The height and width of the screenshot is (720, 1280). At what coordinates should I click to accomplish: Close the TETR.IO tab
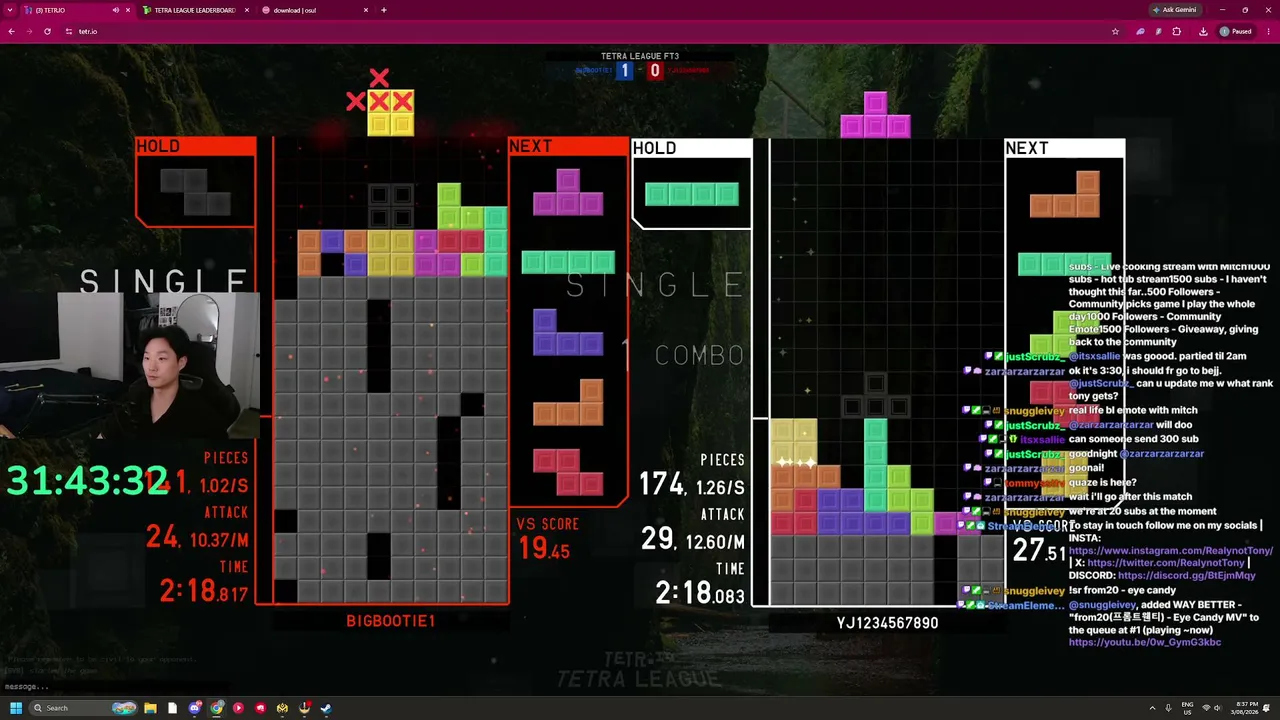pyautogui.click(x=127, y=10)
